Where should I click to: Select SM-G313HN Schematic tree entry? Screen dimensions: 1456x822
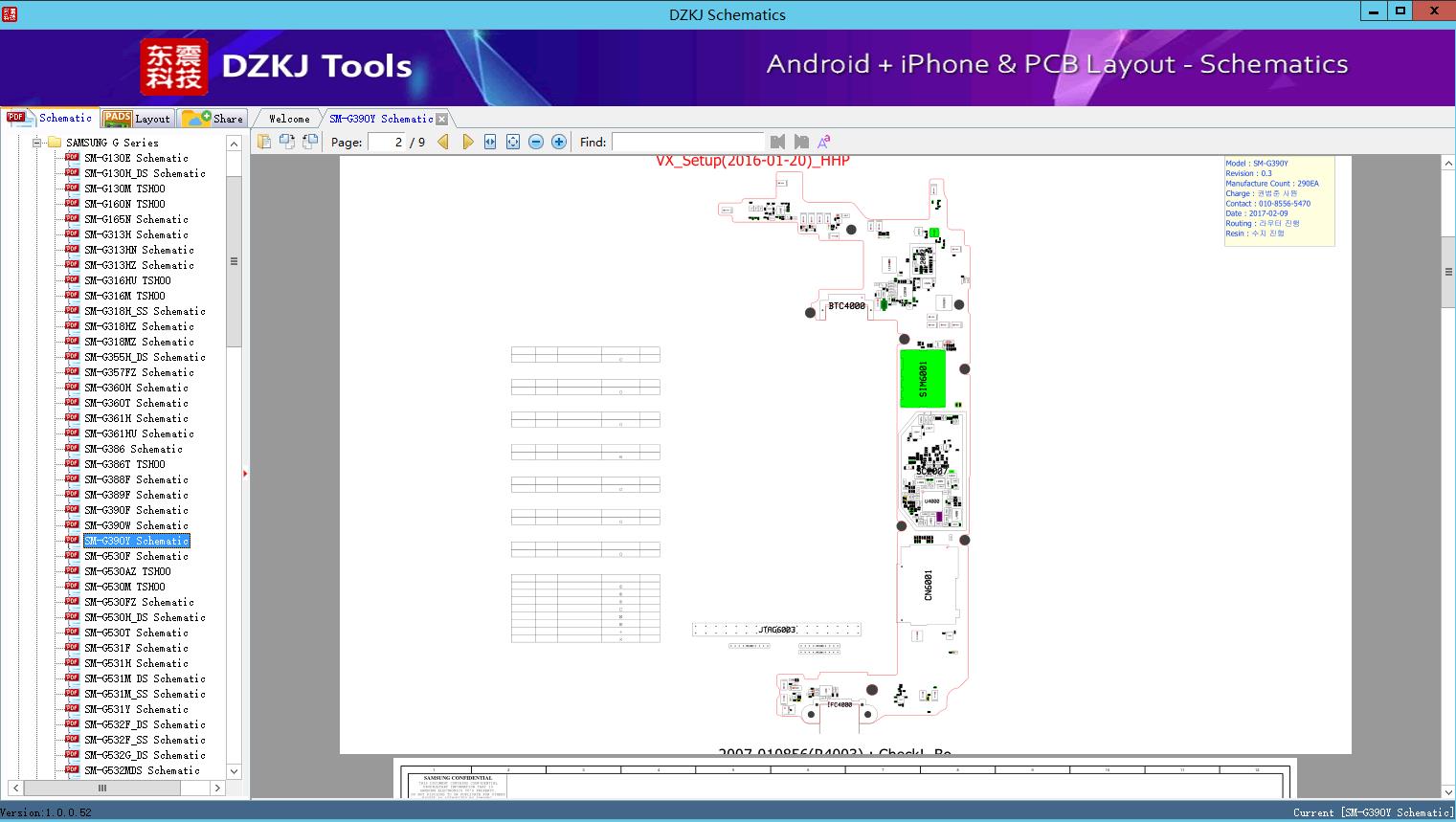point(139,250)
